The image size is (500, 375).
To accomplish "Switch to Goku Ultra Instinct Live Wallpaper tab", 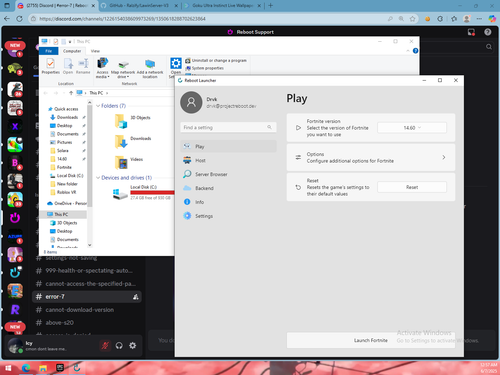I will [x=222, y=6].
